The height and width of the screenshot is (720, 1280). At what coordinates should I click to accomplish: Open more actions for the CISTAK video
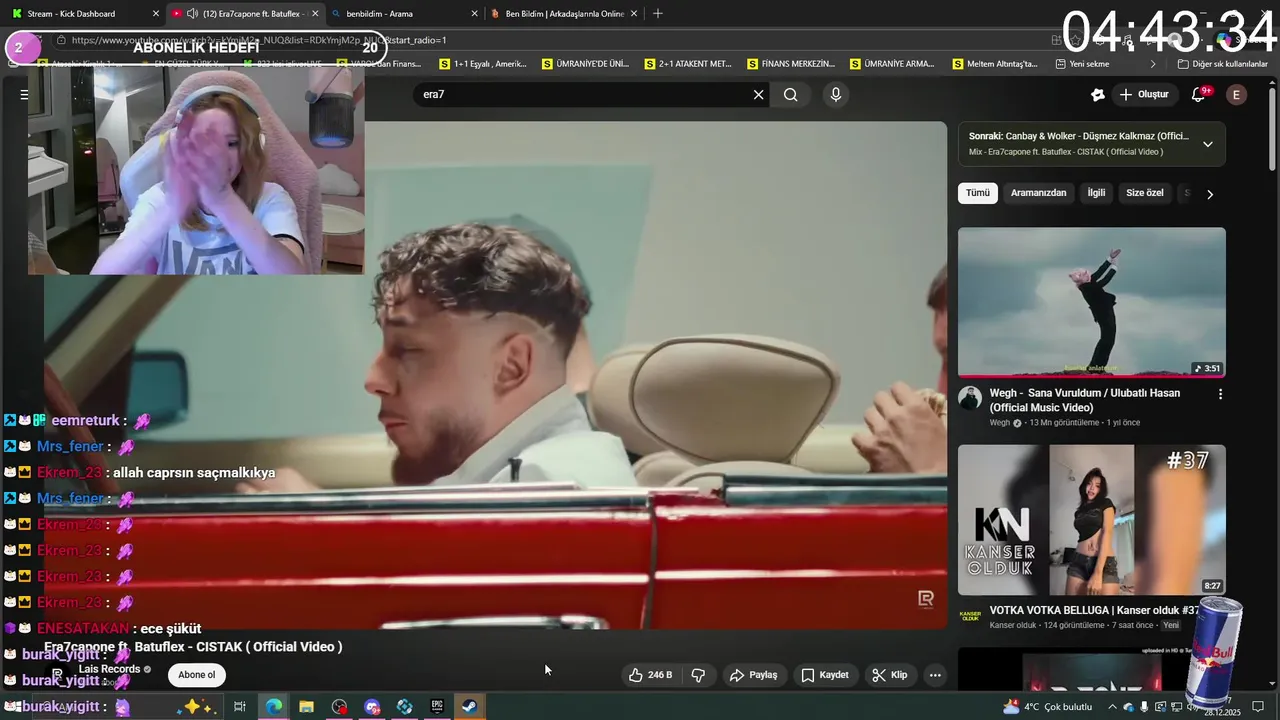[935, 675]
